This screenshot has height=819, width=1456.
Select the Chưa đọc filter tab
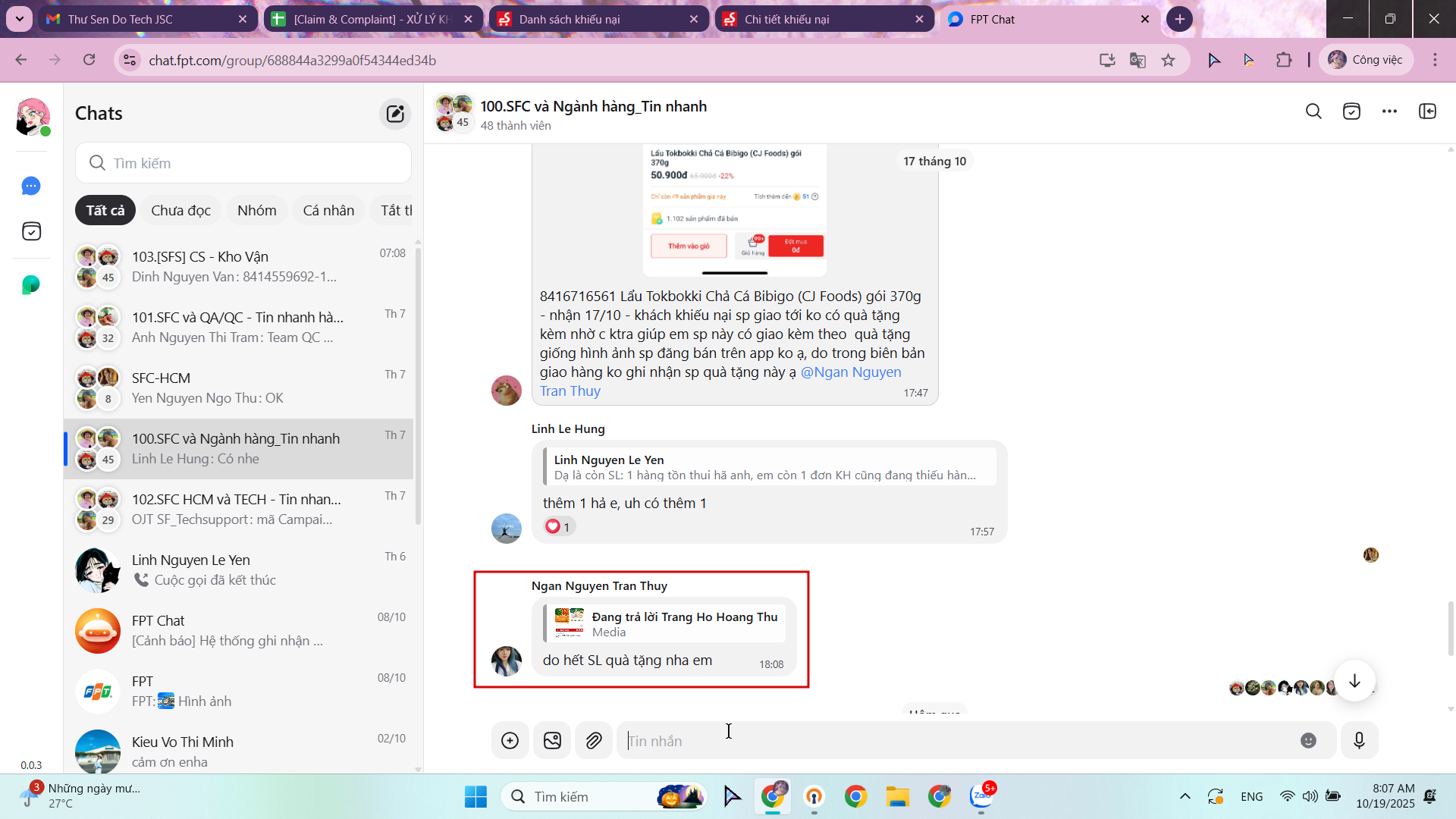[x=180, y=210]
